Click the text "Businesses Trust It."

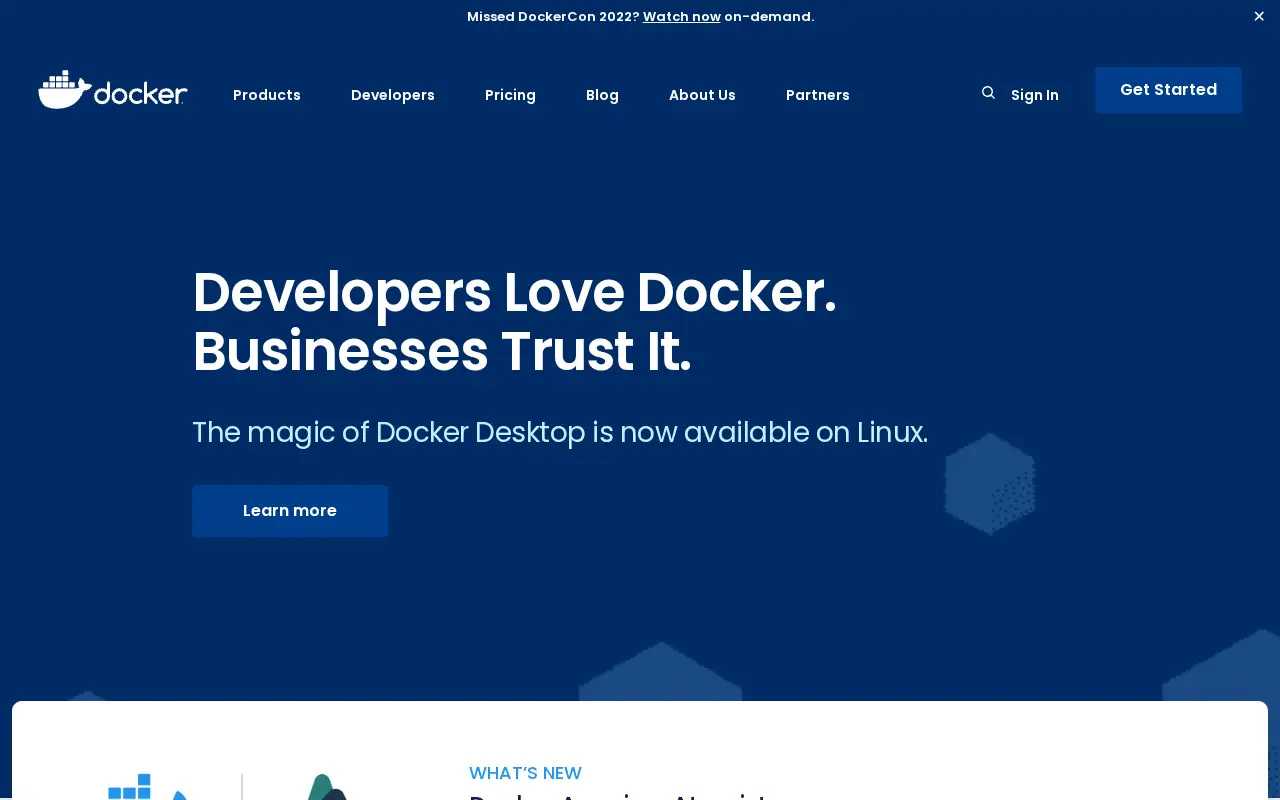pos(442,352)
